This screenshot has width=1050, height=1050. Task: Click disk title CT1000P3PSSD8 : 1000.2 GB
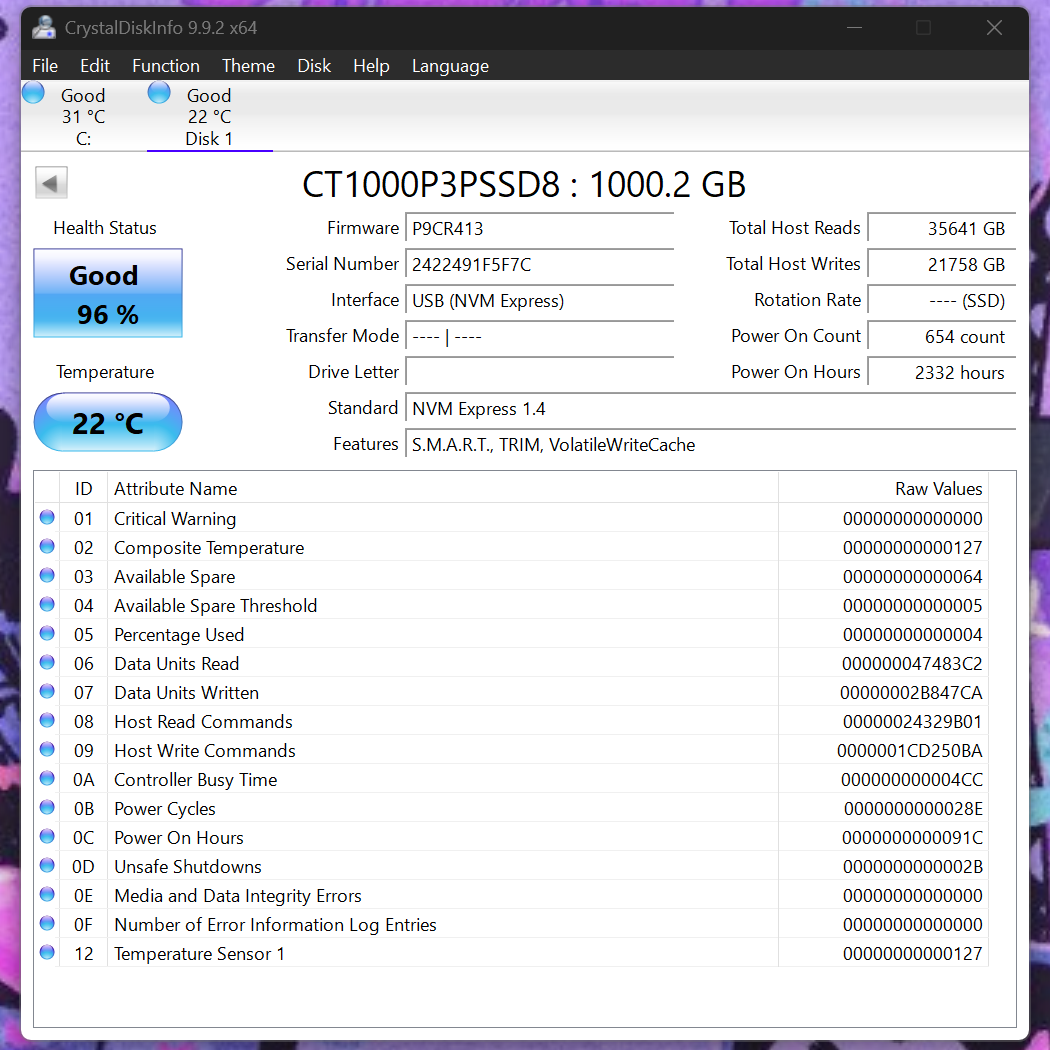pyautogui.click(x=524, y=184)
